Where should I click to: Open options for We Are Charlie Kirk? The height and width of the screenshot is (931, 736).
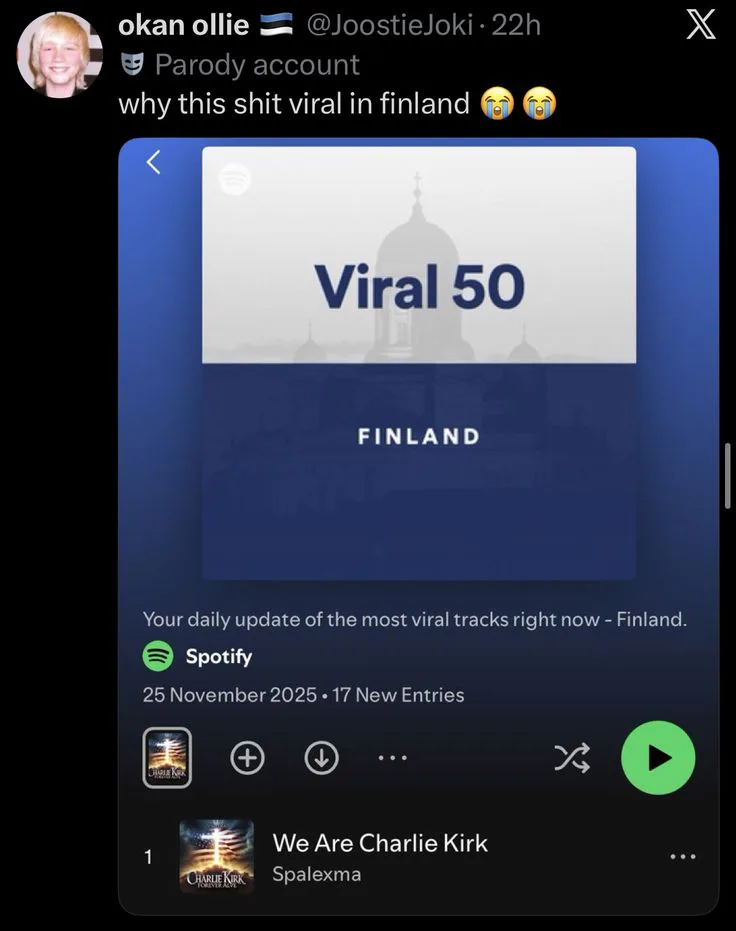[683, 856]
